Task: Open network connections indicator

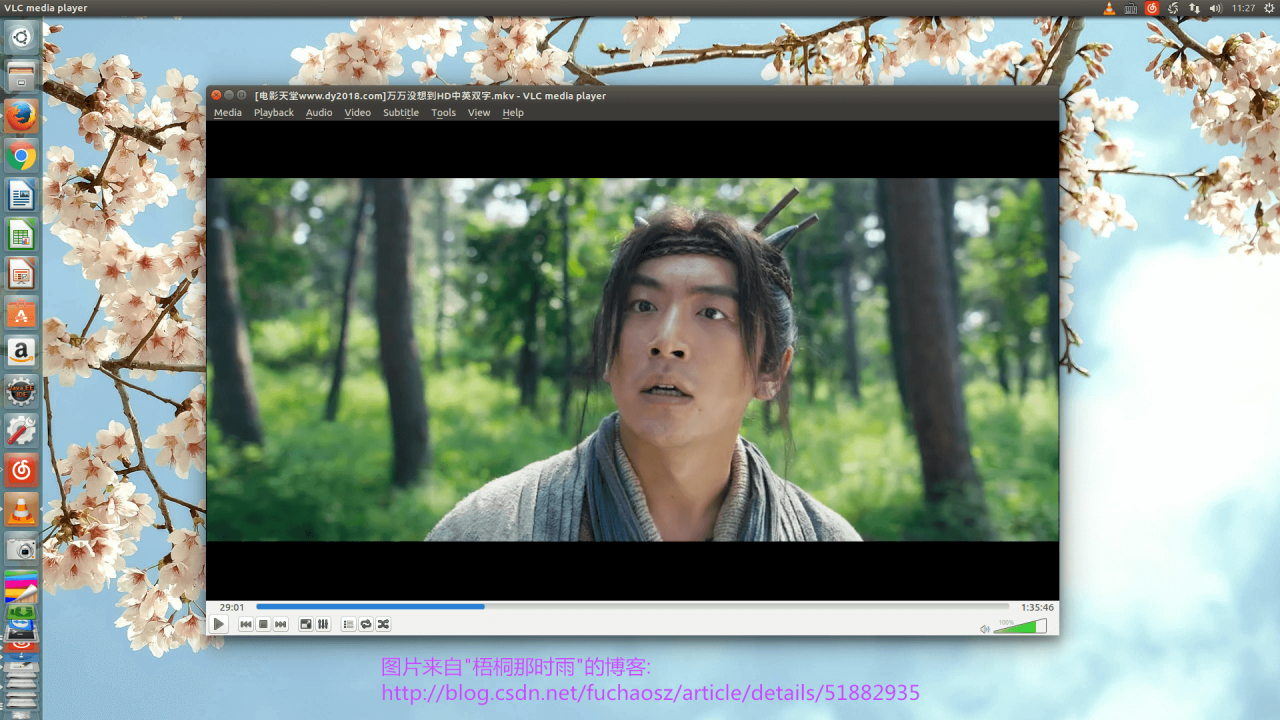Action: pyautogui.click(x=1194, y=8)
